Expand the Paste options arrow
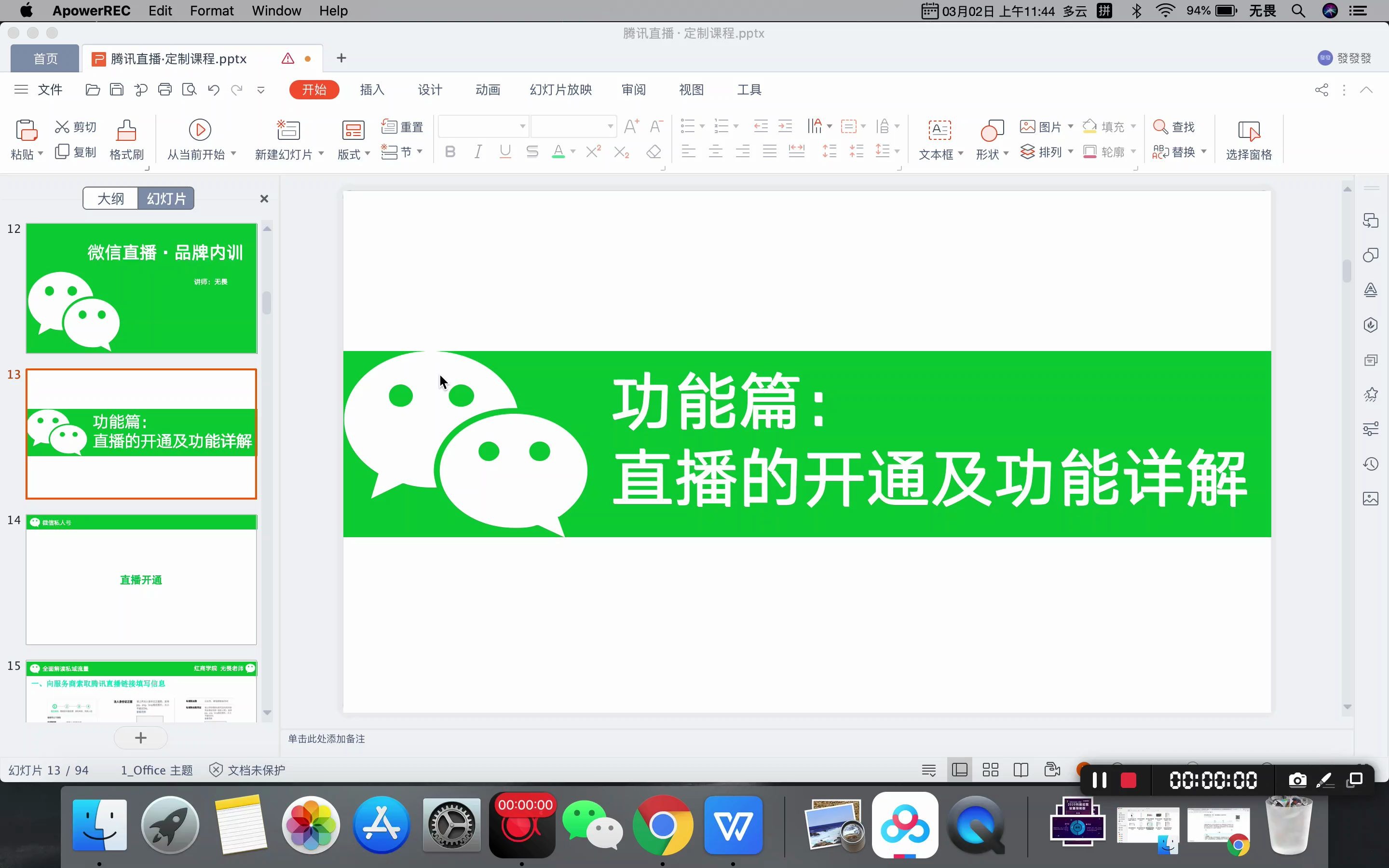 [40, 154]
